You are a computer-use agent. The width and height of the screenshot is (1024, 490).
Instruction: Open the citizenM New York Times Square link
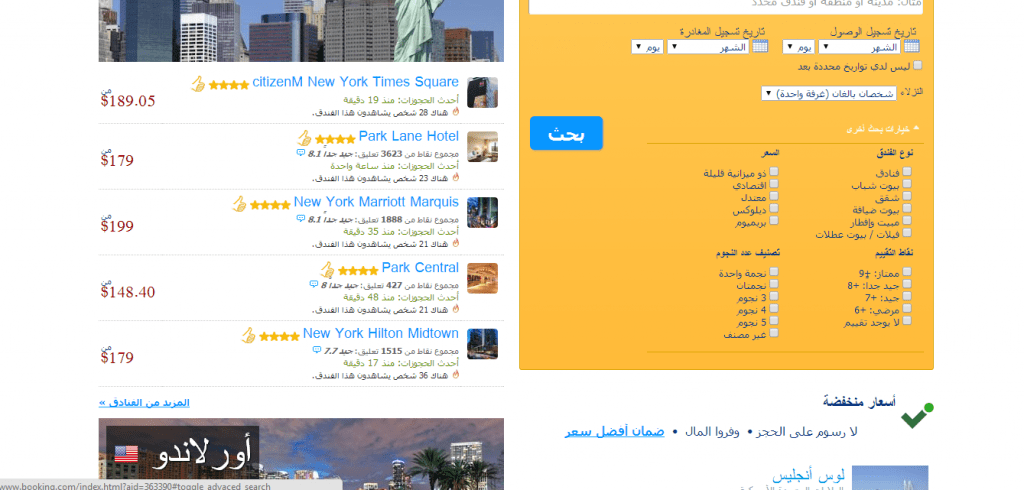[355, 82]
